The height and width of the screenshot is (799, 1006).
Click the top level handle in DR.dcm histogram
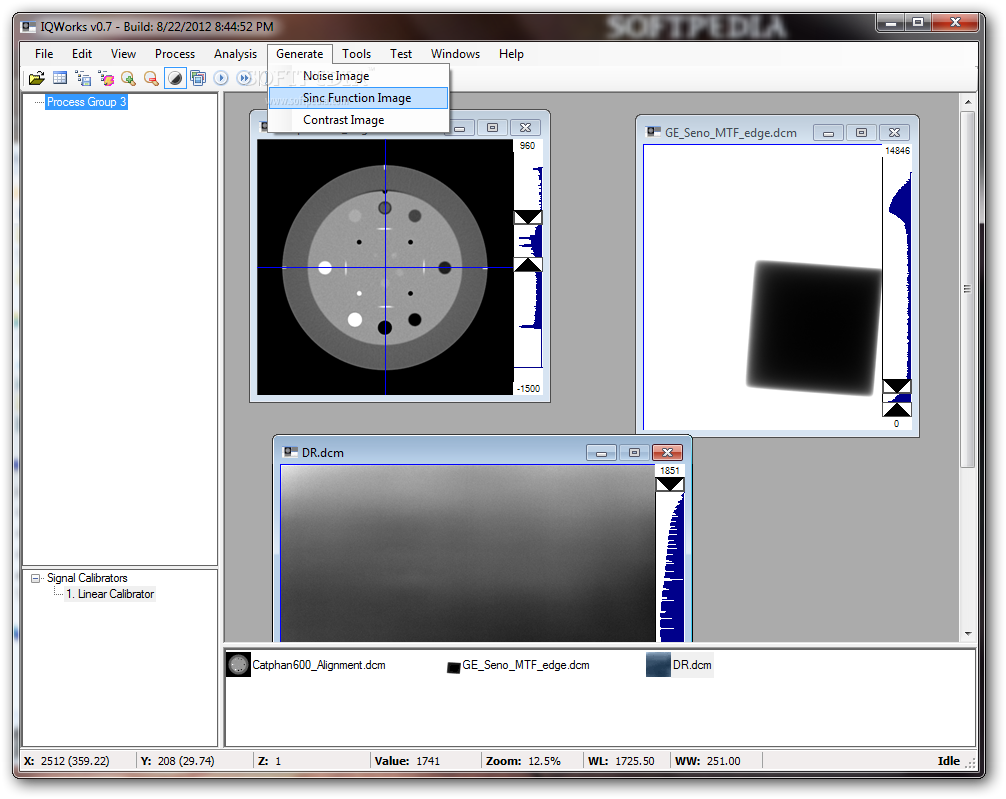(669, 485)
